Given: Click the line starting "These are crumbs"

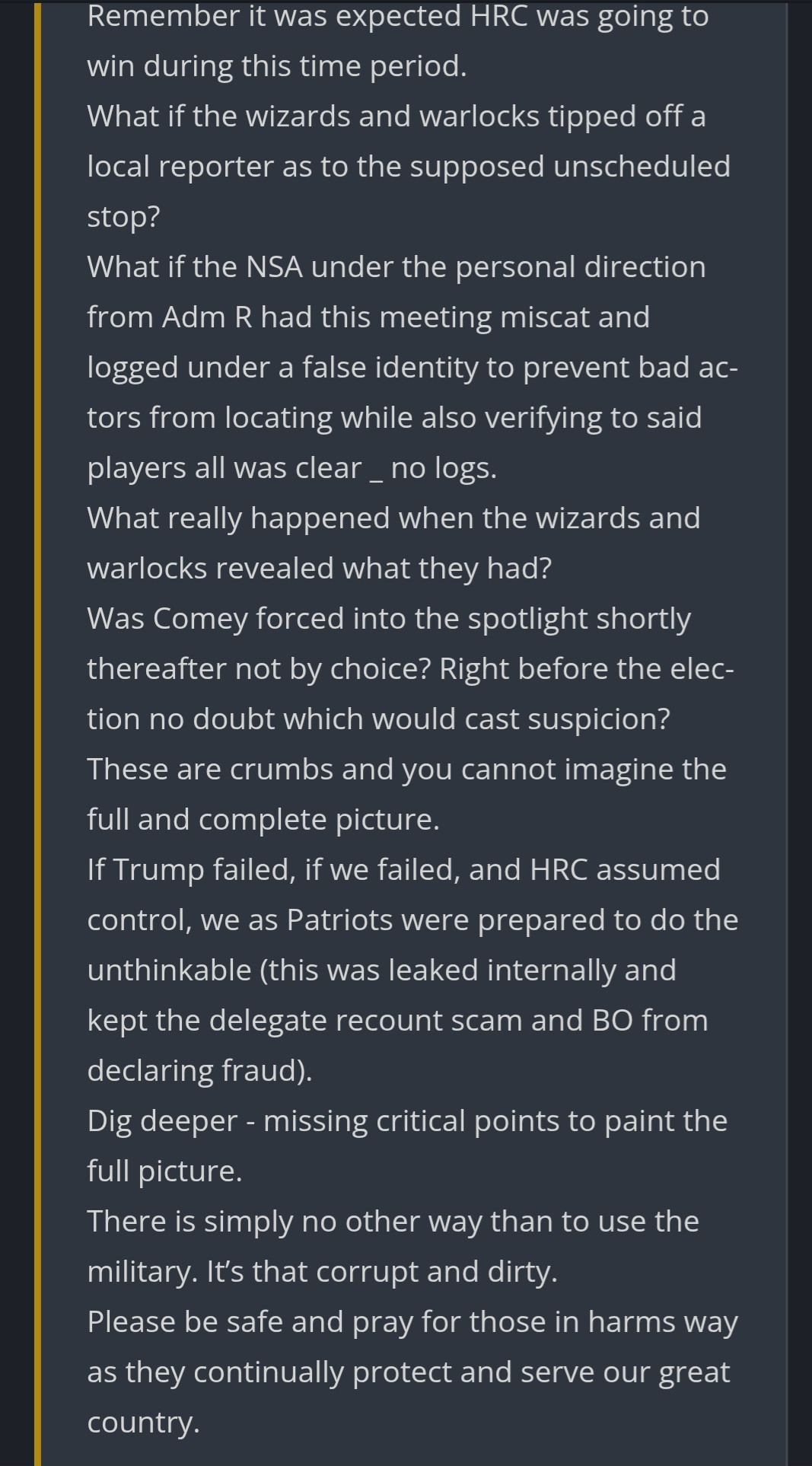Looking at the screenshot, I should [x=406, y=770].
